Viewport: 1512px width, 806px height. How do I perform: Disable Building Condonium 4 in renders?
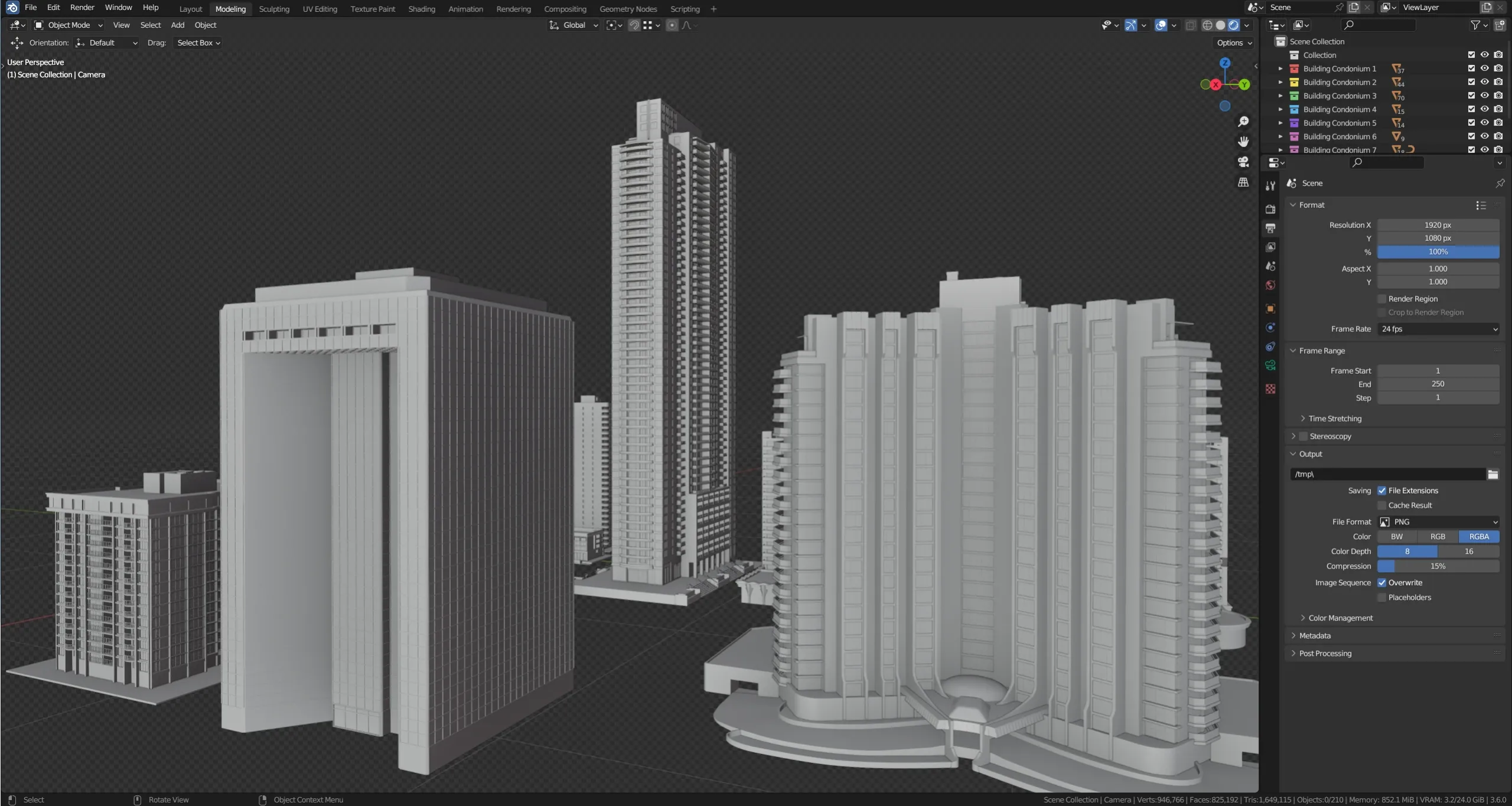(x=1498, y=109)
